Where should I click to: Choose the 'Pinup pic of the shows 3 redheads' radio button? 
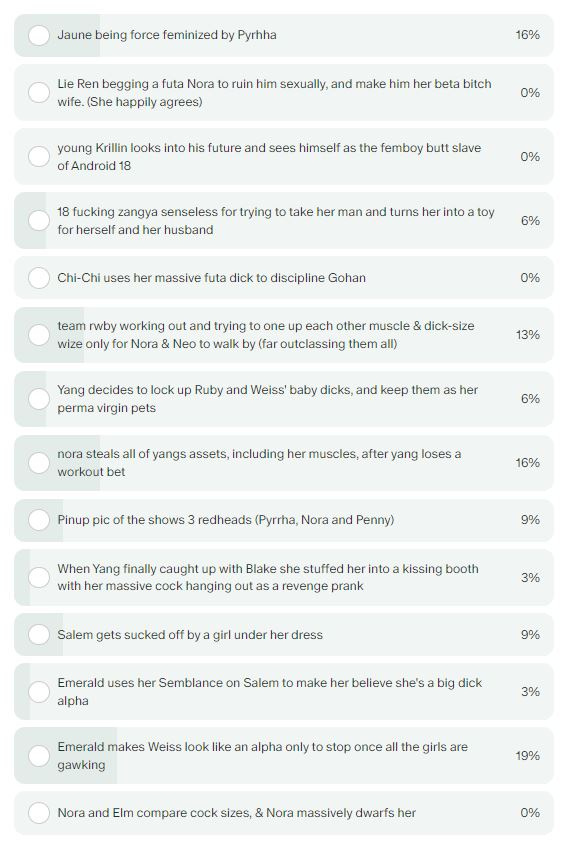pyautogui.click(x=39, y=520)
